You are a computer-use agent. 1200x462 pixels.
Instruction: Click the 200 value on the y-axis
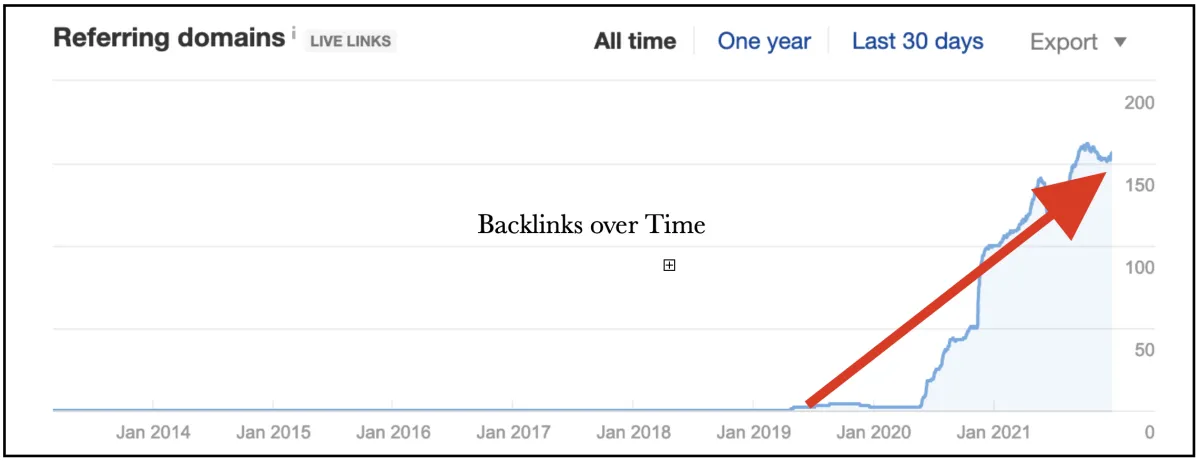coord(1139,103)
